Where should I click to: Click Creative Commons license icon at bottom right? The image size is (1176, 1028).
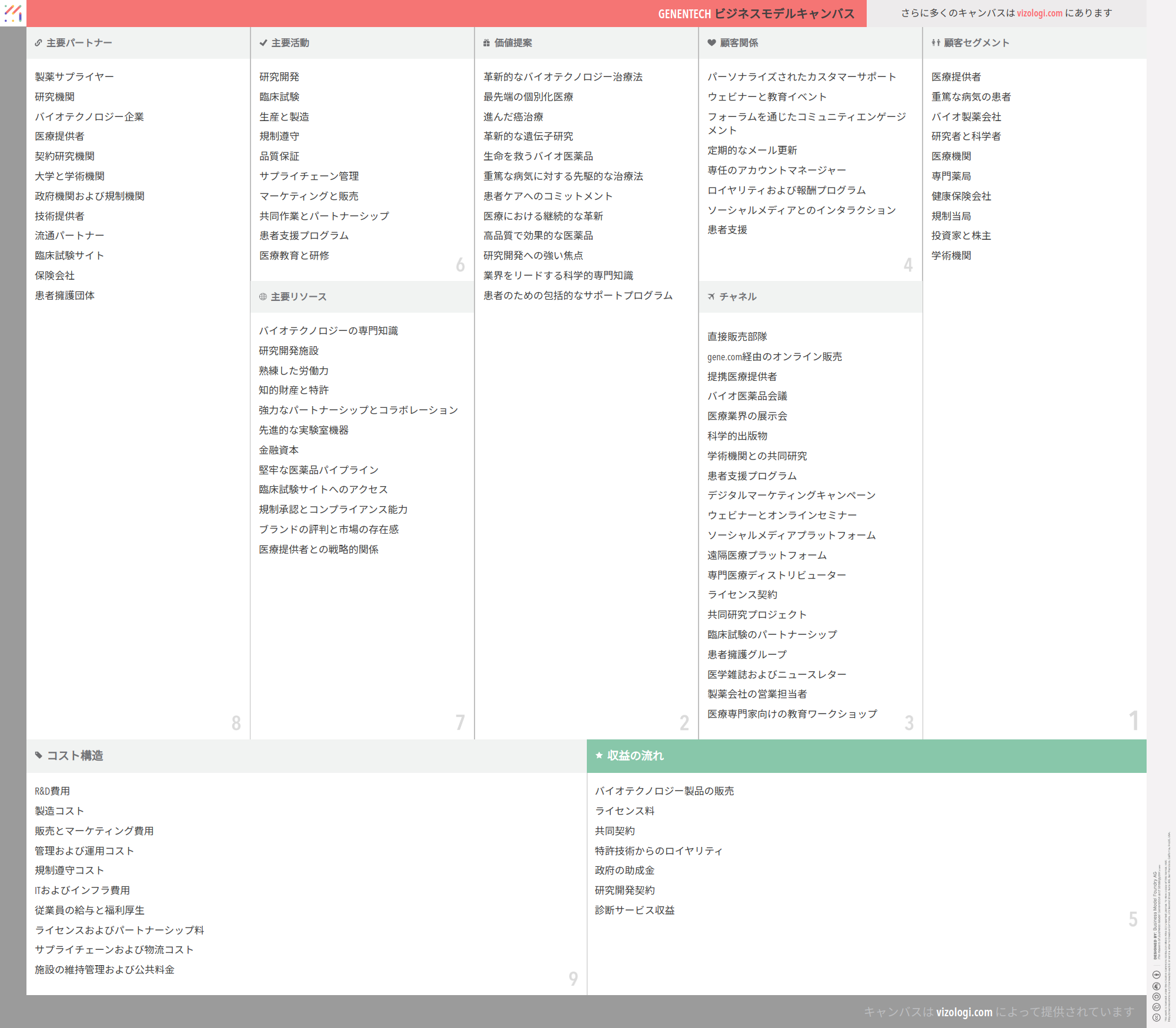1156,1017
